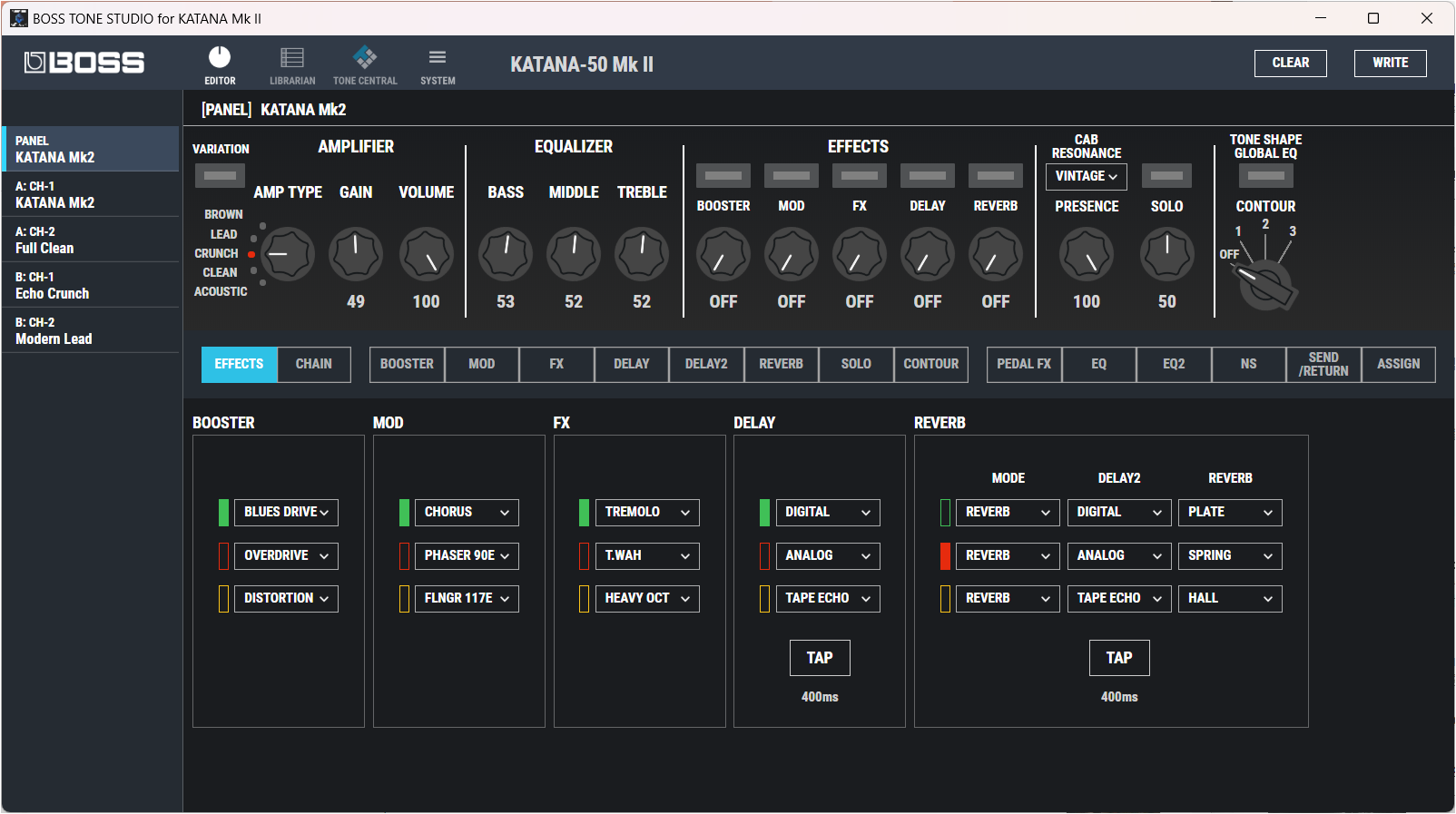Toggle the Mod effect on/off switch
The height and width of the screenshot is (814, 1456).
[x=792, y=175]
